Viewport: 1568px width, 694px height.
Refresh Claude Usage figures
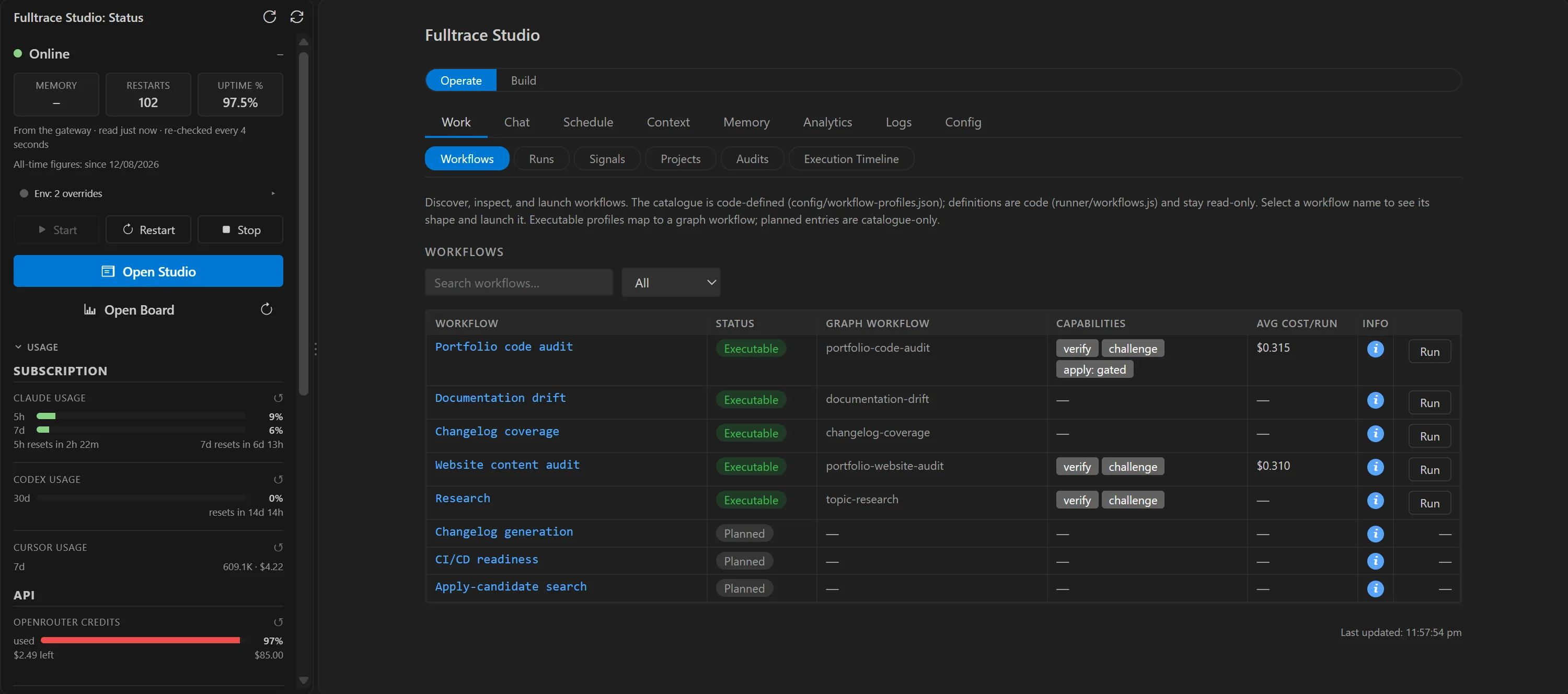coord(278,398)
